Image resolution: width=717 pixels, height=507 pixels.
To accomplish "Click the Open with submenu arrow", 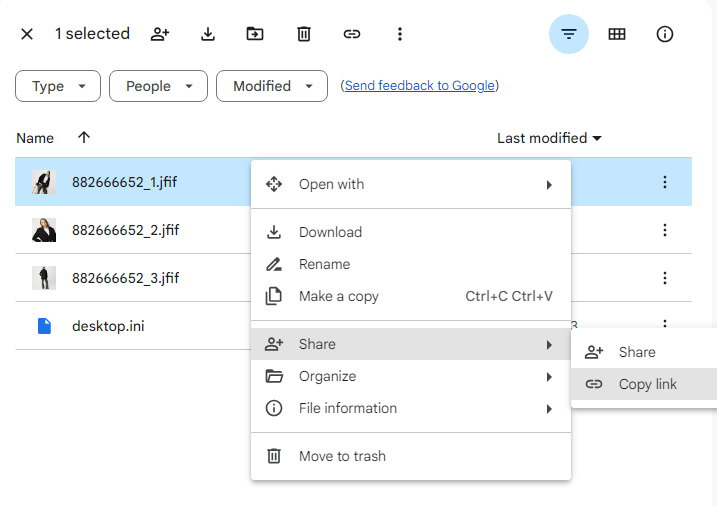I will (549, 185).
